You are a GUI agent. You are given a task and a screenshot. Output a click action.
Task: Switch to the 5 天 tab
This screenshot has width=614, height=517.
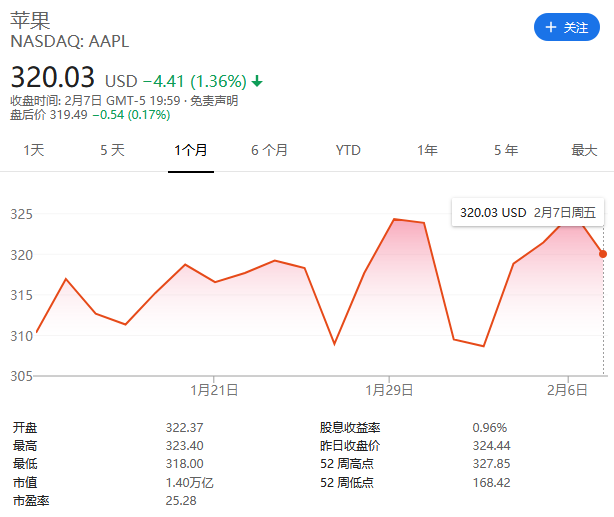112,150
